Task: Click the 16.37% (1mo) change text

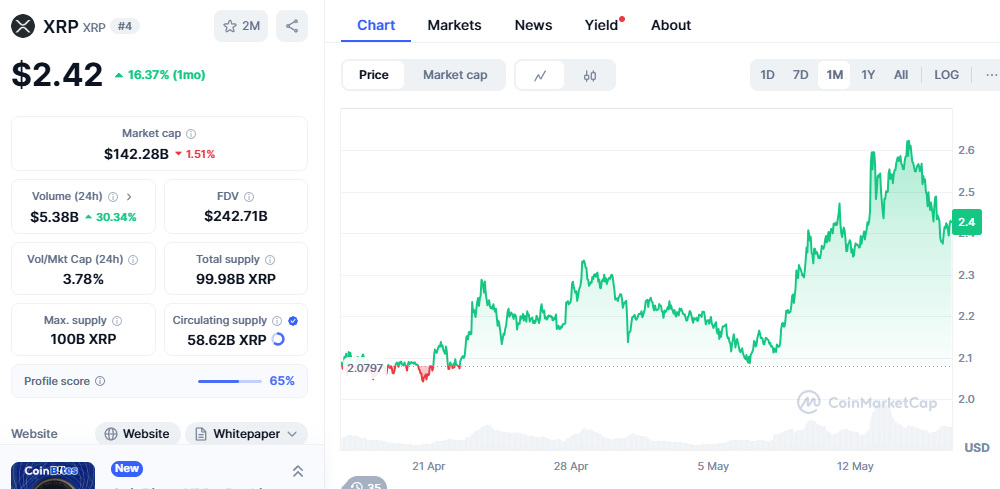Action: coord(166,75)
